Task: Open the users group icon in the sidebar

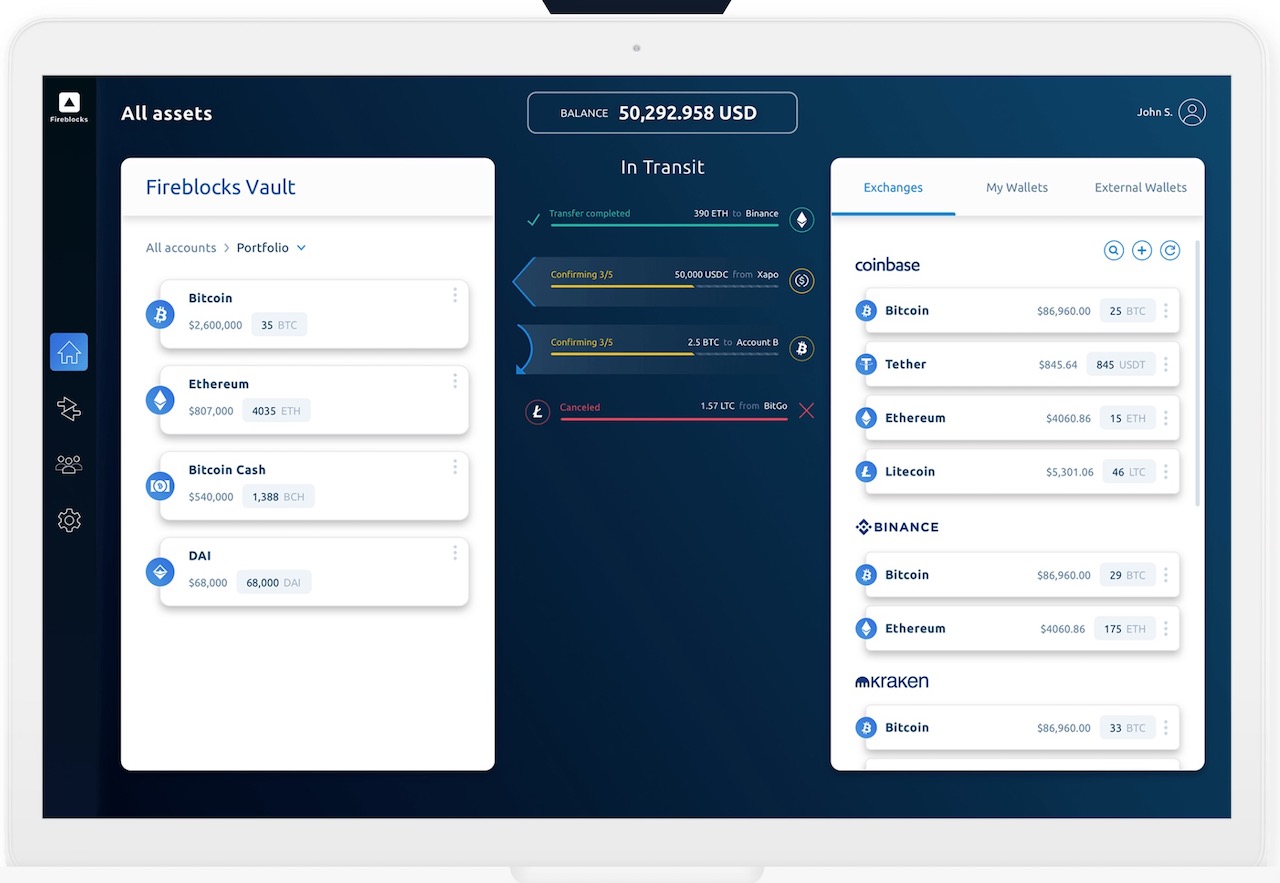Action: click(x=69, y=464)
